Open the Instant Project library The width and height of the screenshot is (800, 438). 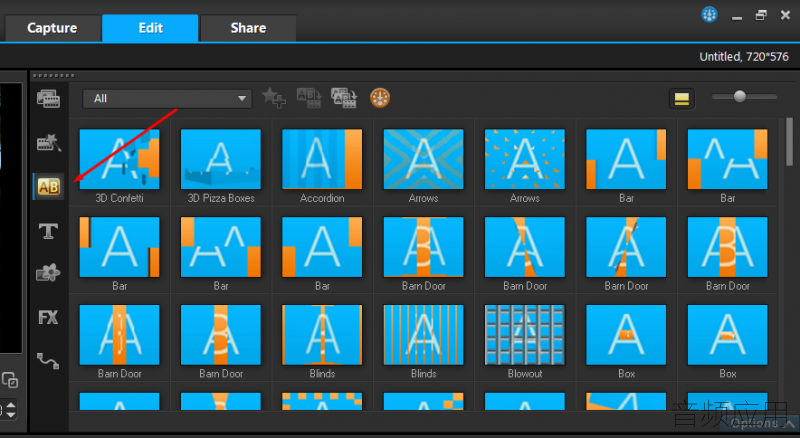pyautogui.click(x=48, y=143)
